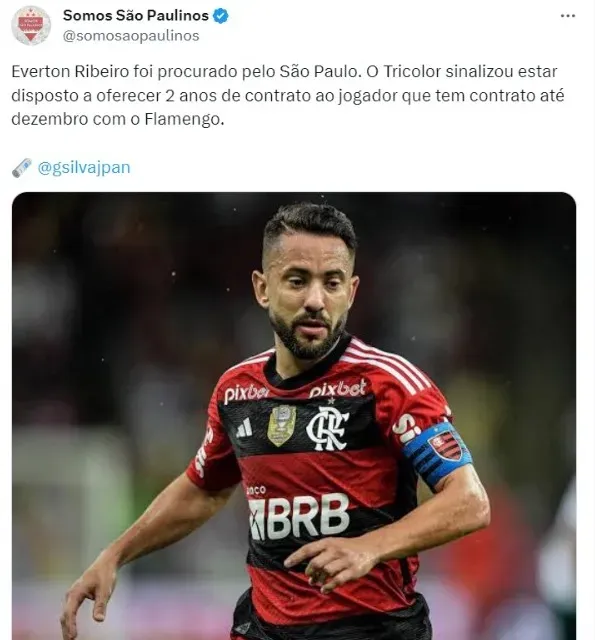This screenshot has width=595, height=640.
Task: Open the @somosaopaulinos handle link
Action: click(x=131, y=36)
